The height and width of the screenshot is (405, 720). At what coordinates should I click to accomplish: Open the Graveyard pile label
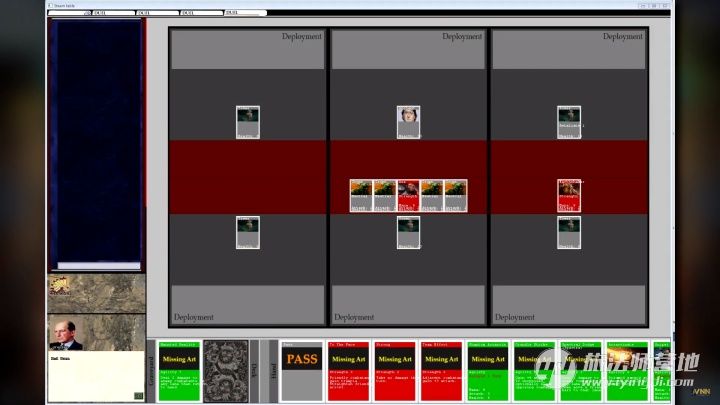153,370
